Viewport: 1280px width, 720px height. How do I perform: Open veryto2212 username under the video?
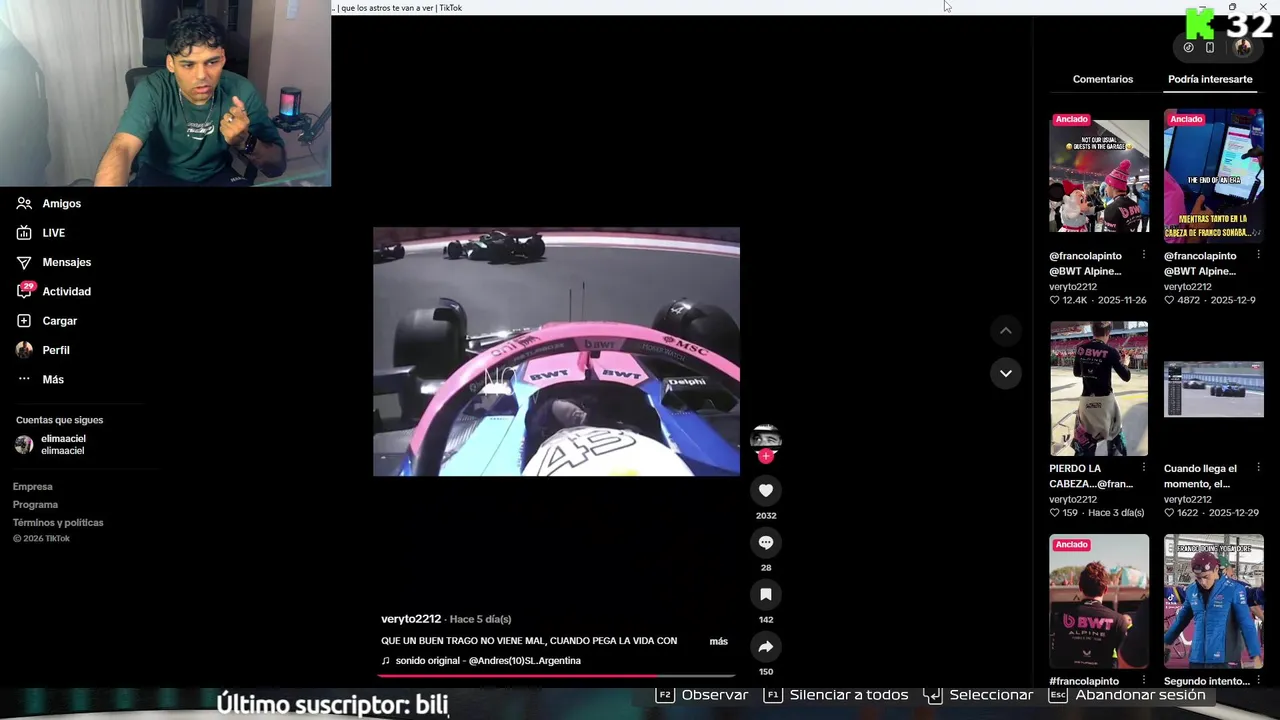pyautogui.click(x=411, y=619)
